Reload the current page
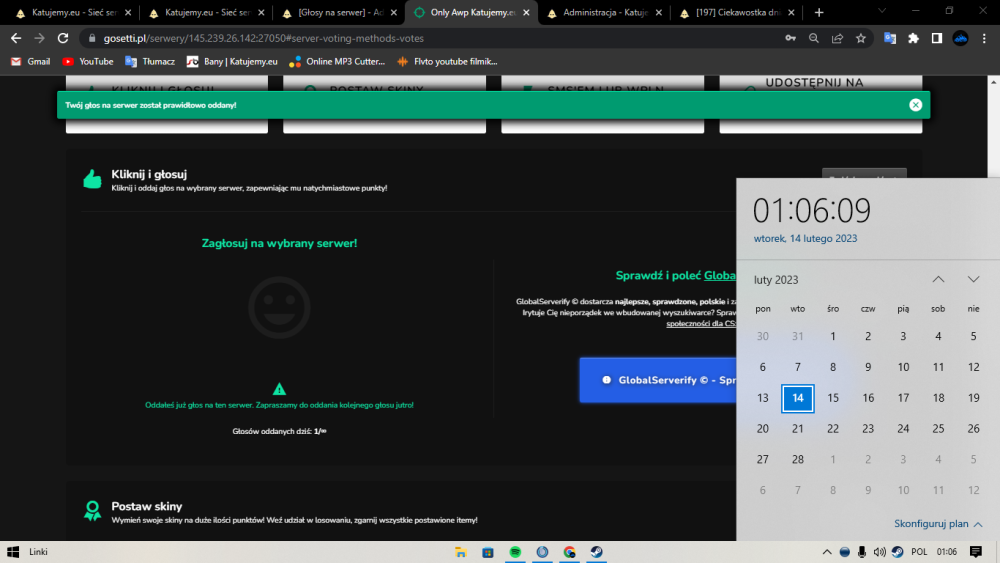The height and width of the screenshot is (563, 1000). (62, 38)
